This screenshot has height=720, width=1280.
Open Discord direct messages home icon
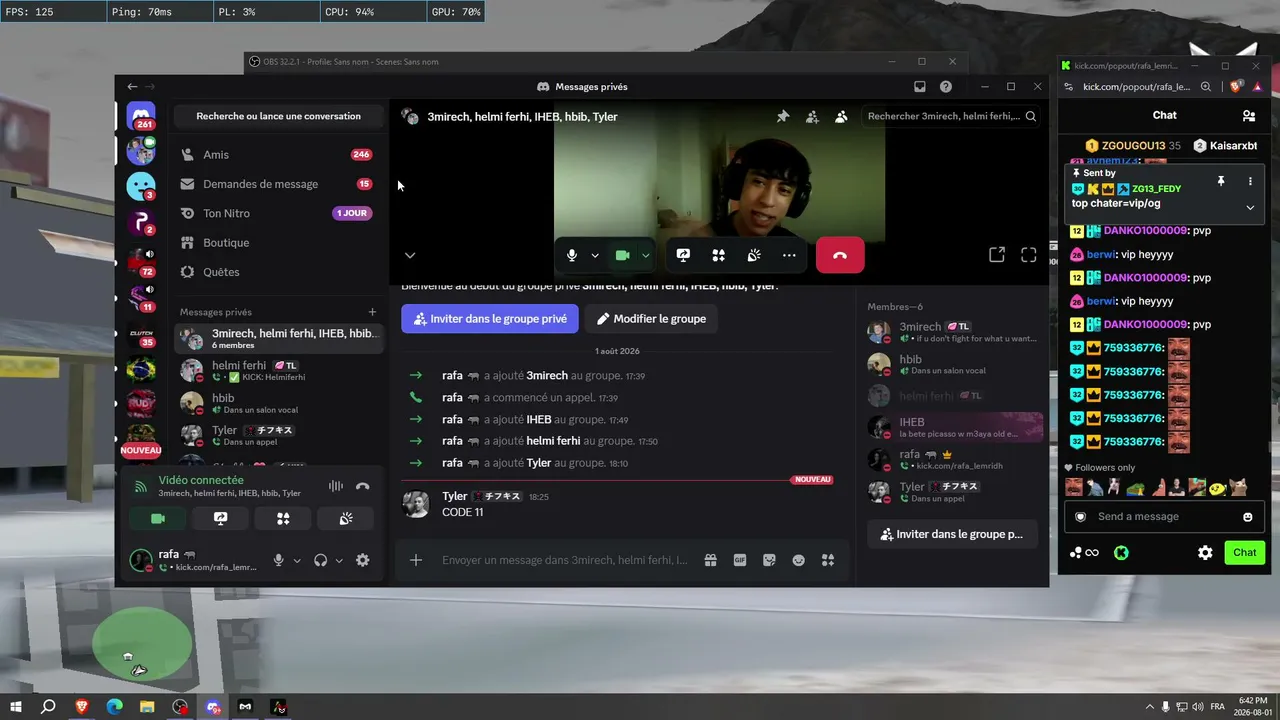point(141,117)
